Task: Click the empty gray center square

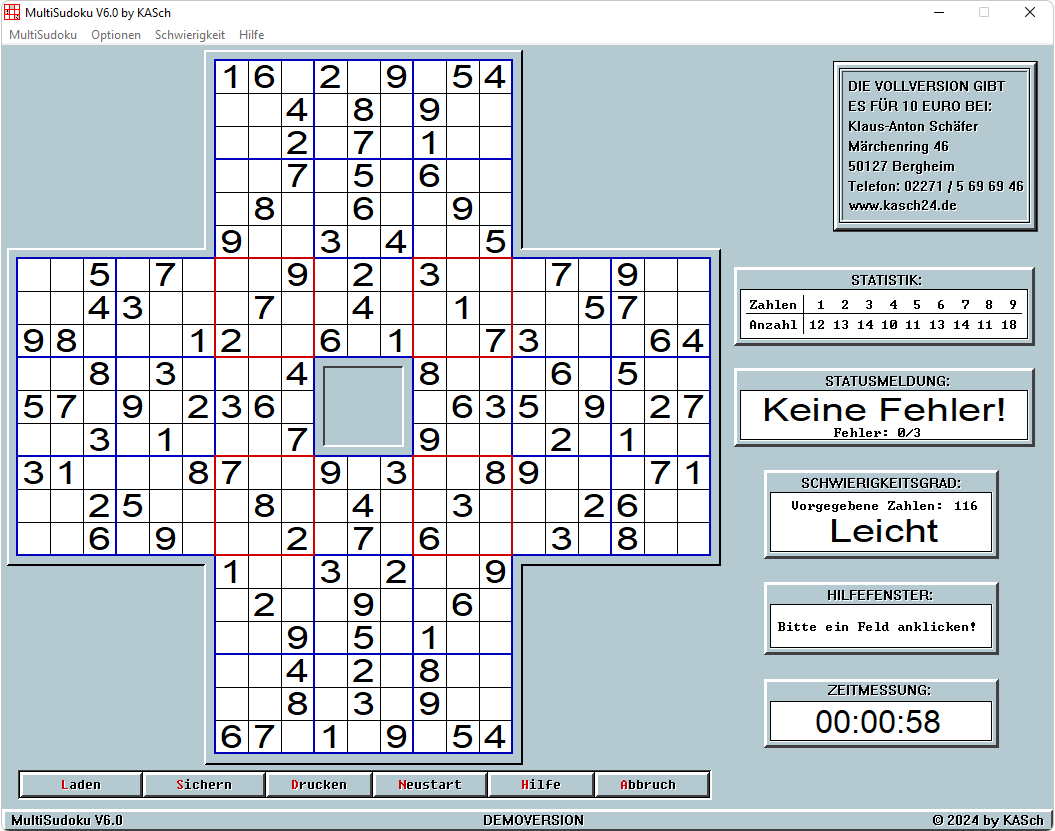Action: click(x=363, y=406)
